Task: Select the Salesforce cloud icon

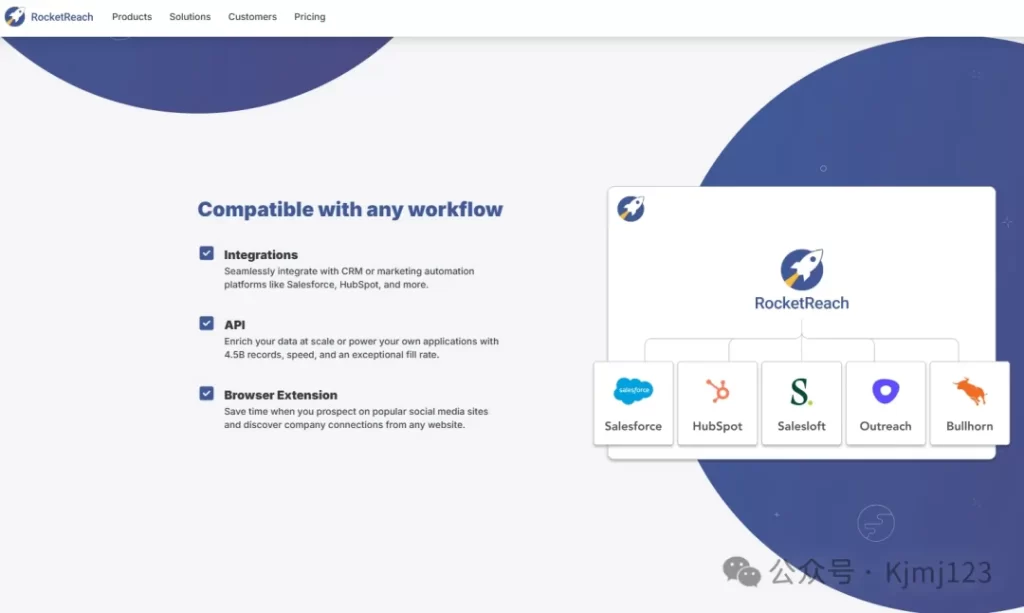Action: [x=633, y=390]
